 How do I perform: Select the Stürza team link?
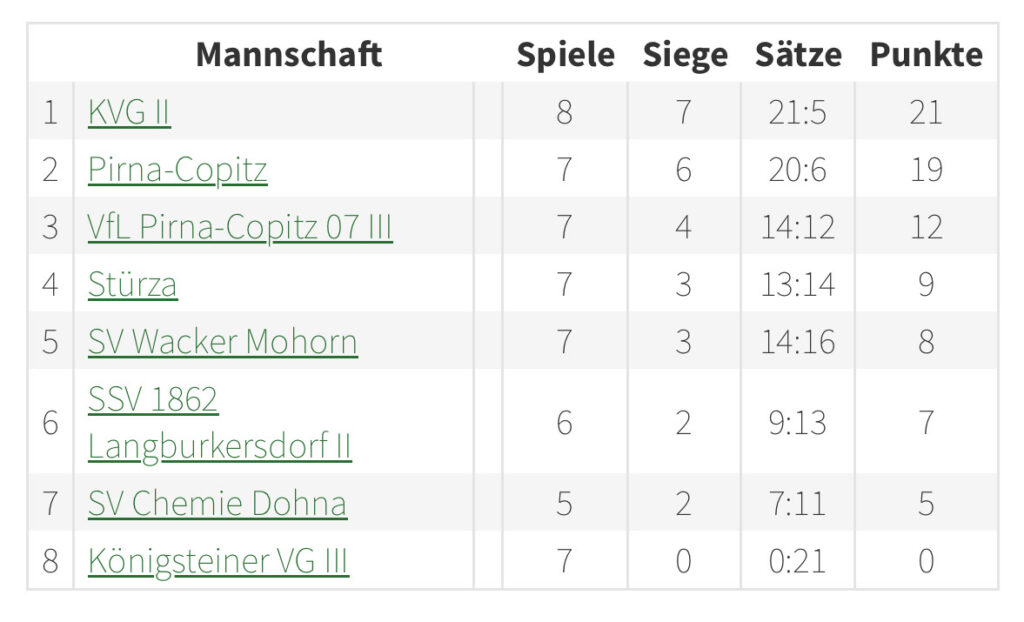tap(132, 285)
